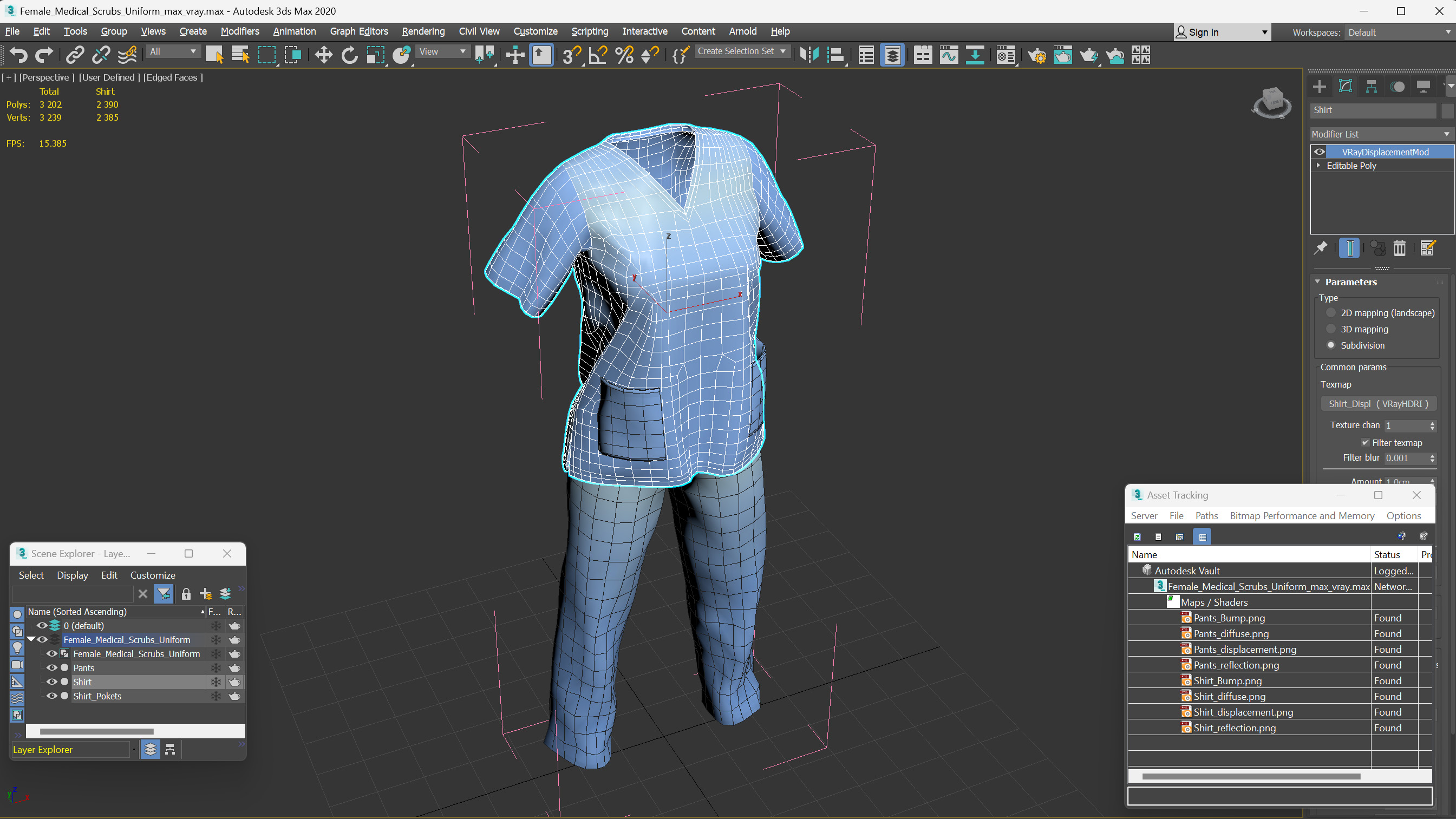
Task: Hide the Shirt_Pokets eye icon
Action: point(52,696)
